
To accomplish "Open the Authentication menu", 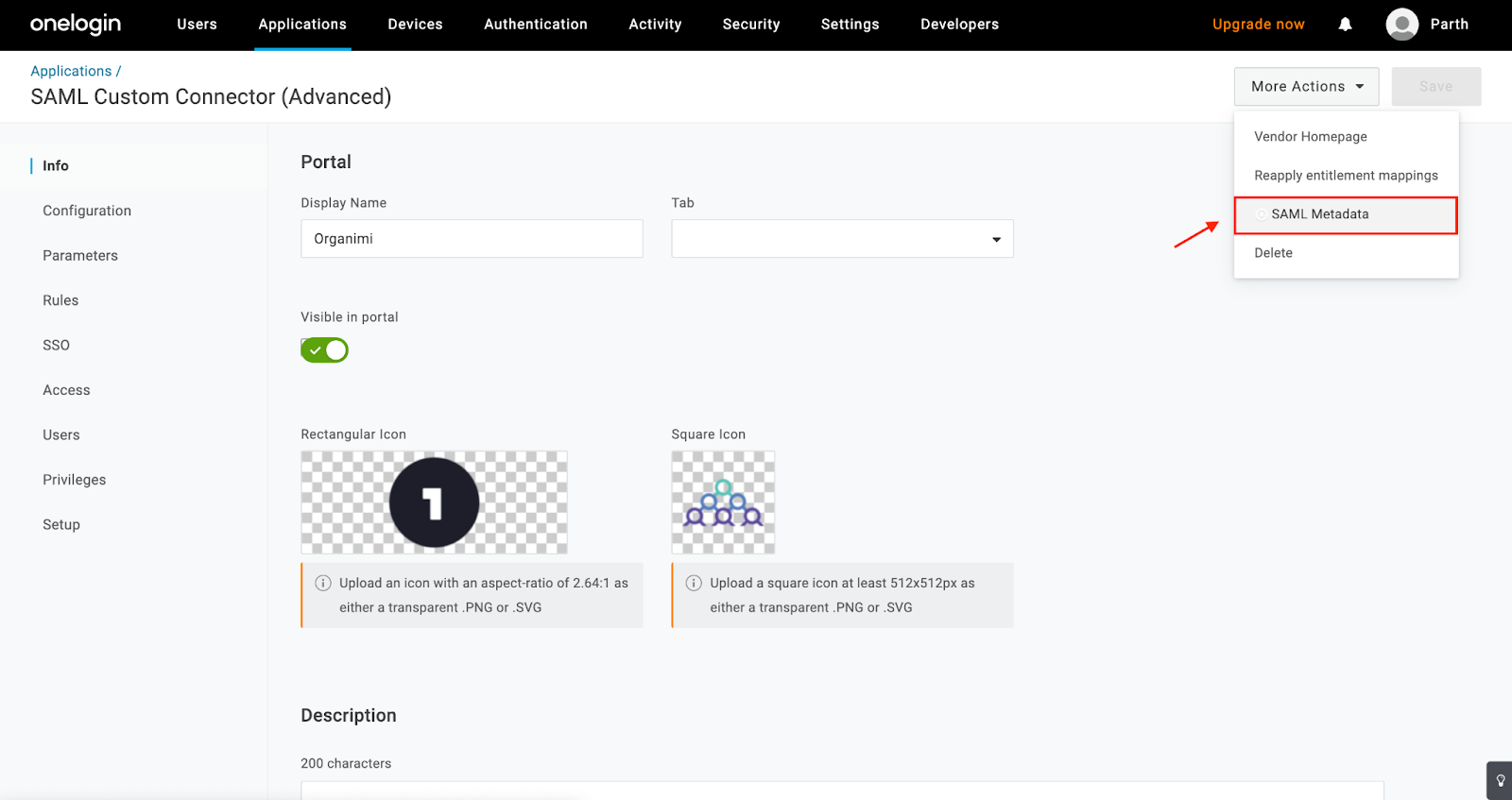I will pos(536,25).
